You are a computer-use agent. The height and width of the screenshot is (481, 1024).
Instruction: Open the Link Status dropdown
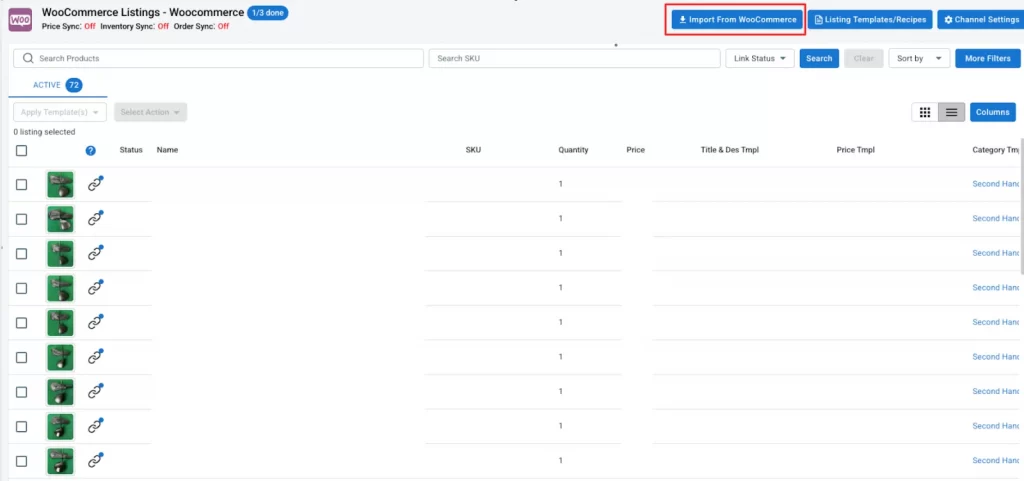(760, 58)
